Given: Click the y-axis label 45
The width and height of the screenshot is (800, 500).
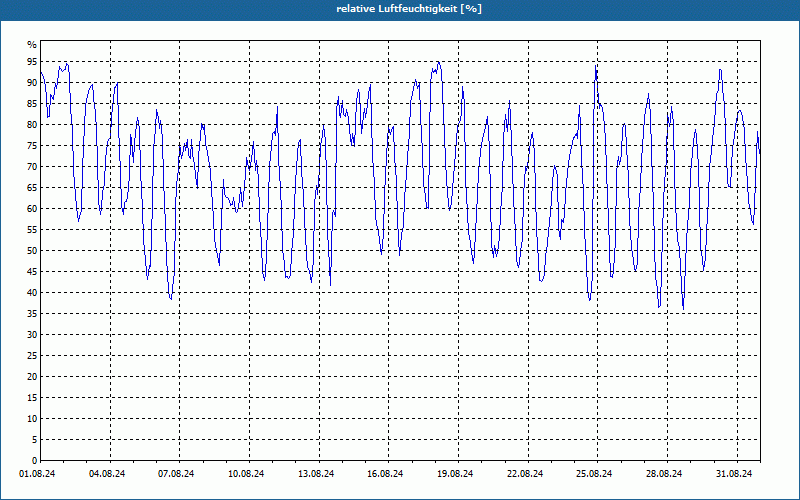Looking at the screenshot, I should tap(32, 271).
